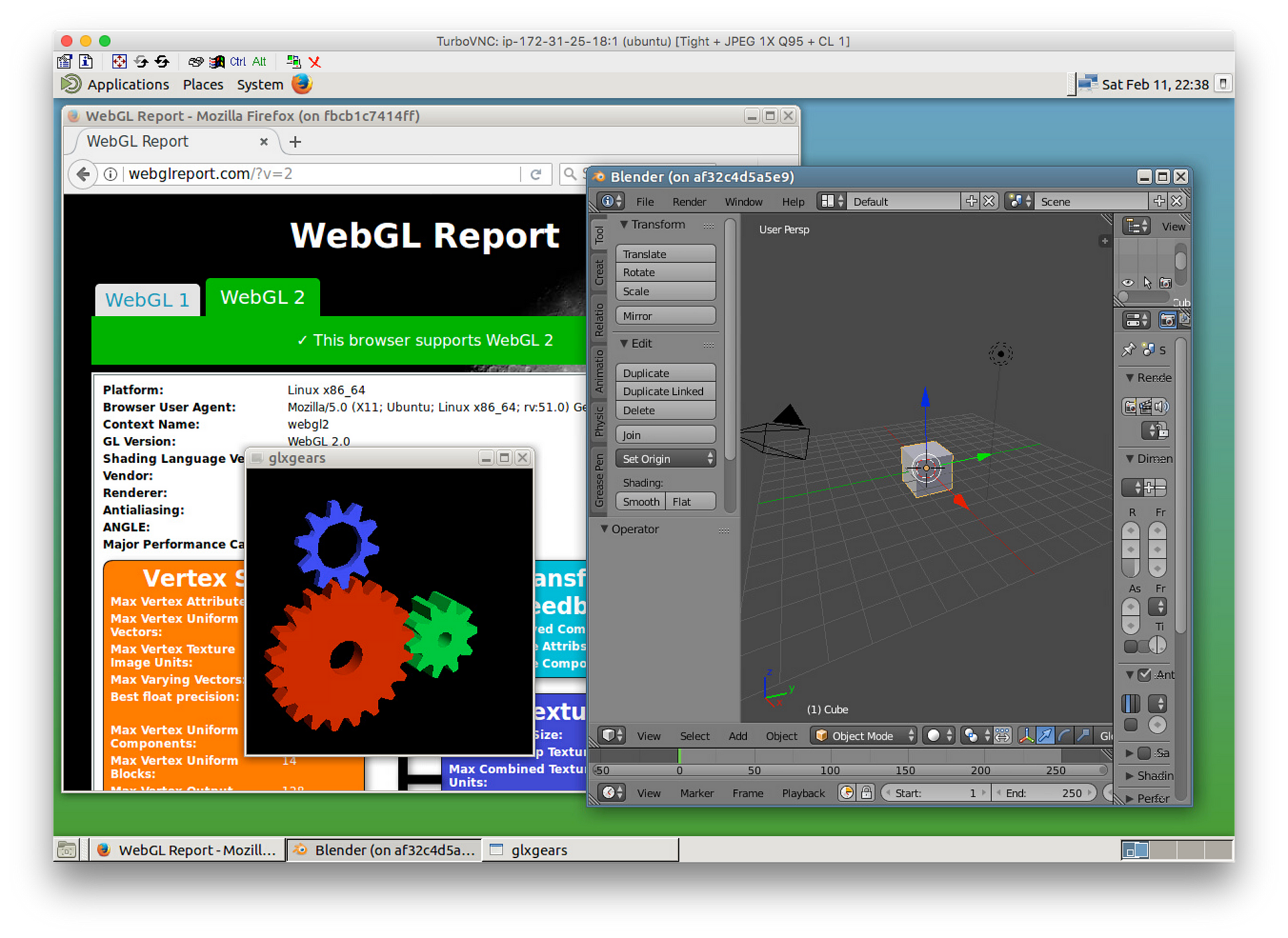This screenshot has height=938, width=1288.
Task: Toggle TurboVNC full-screen mode icon
Action: coord(119,62)
